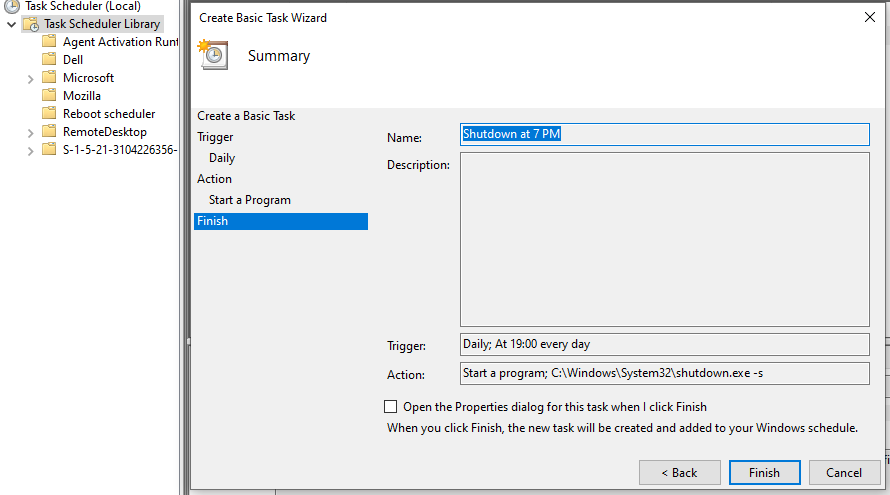890x495 pixels.
Task: Click into the Name text field
Action: click(665, 135)
